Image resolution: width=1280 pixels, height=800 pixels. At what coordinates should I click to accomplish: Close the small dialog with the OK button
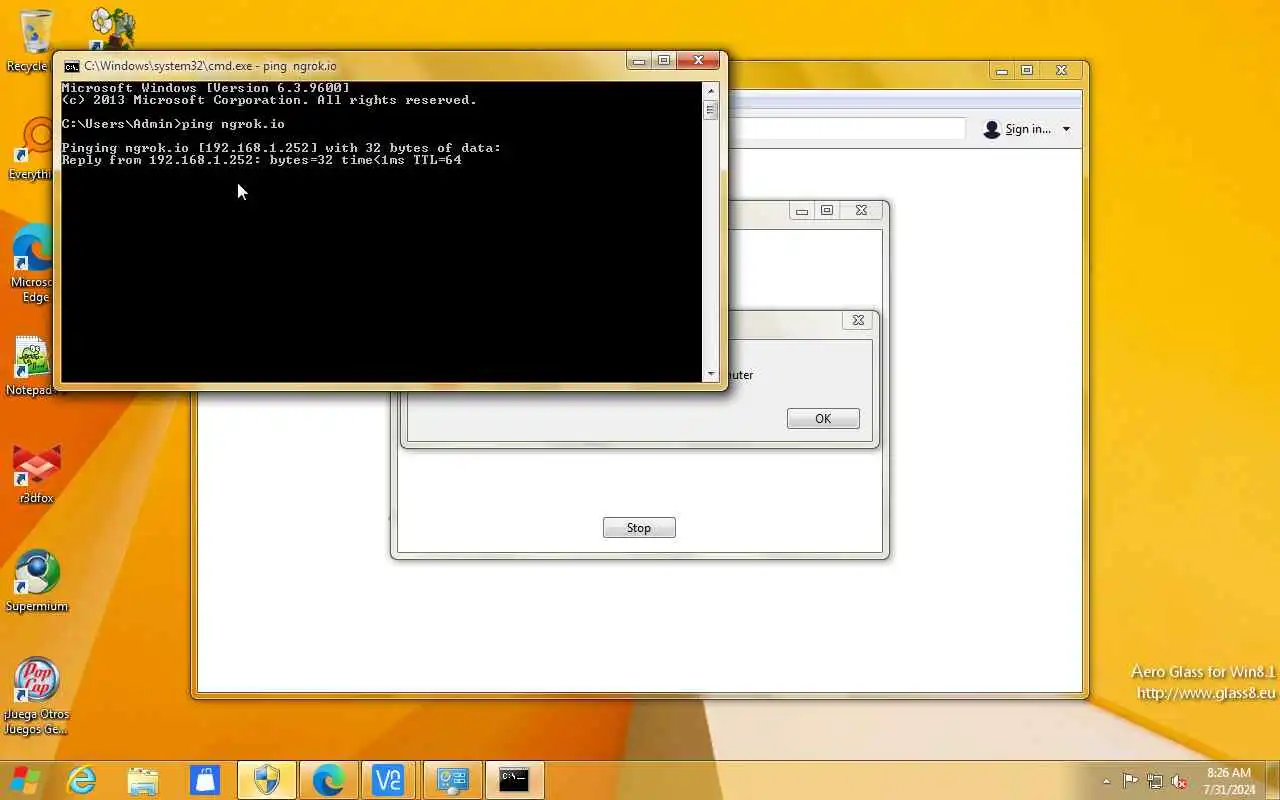point(858,320)
